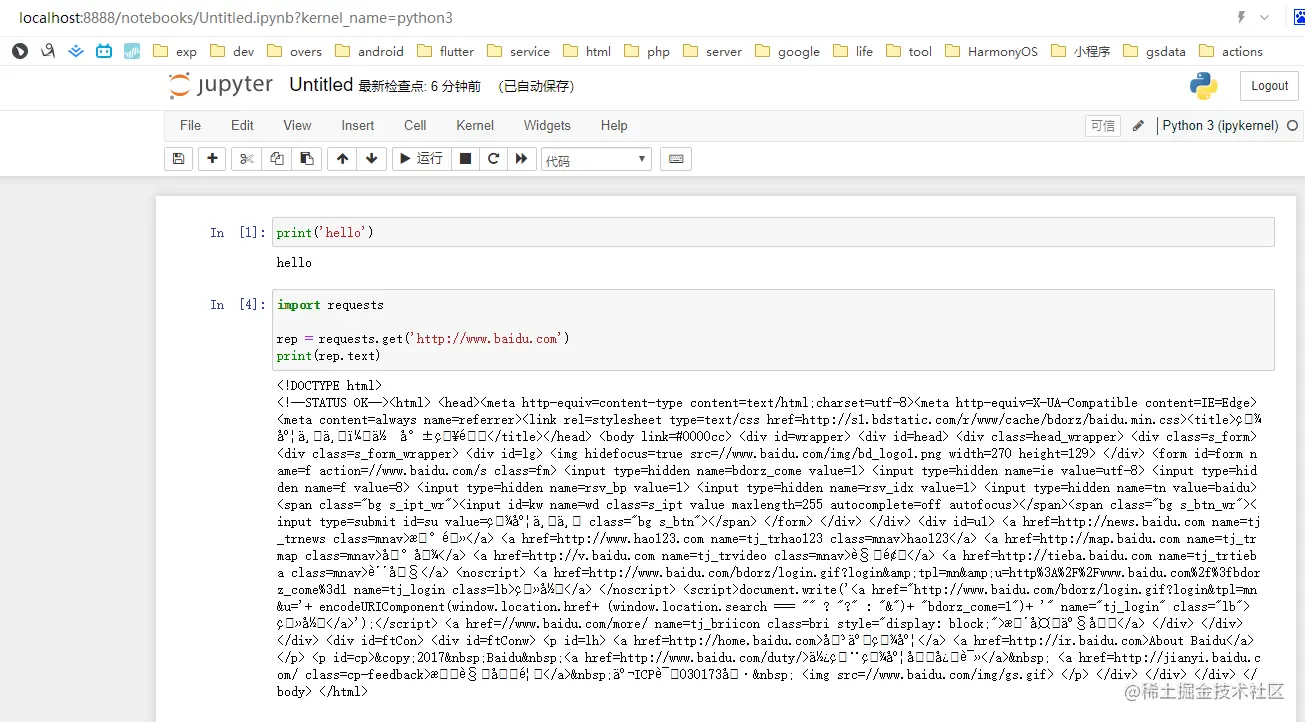Click the kernel idle circle indicator

click(x=1292, y=126)
